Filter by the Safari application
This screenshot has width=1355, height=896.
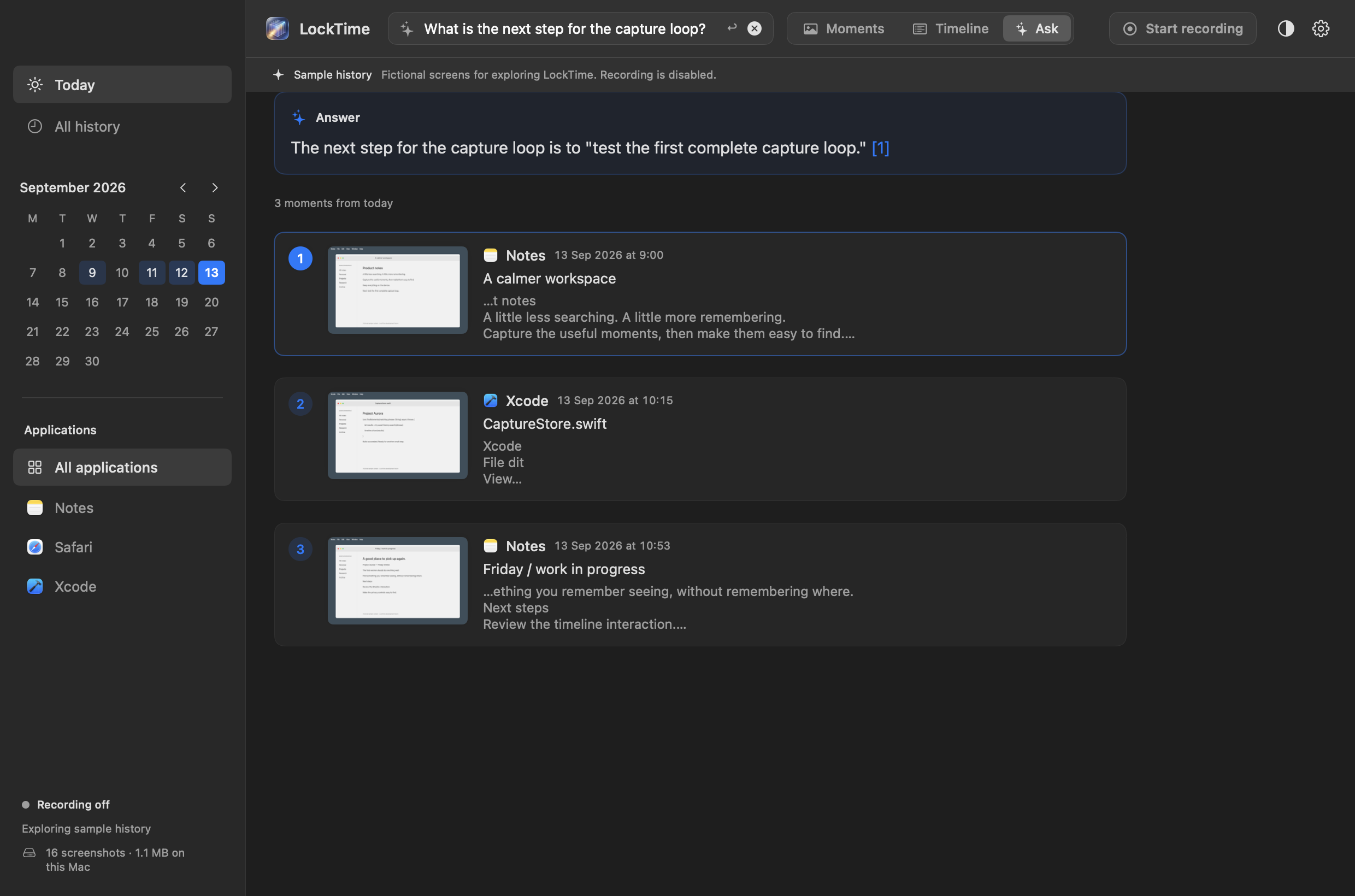point(122,547)
